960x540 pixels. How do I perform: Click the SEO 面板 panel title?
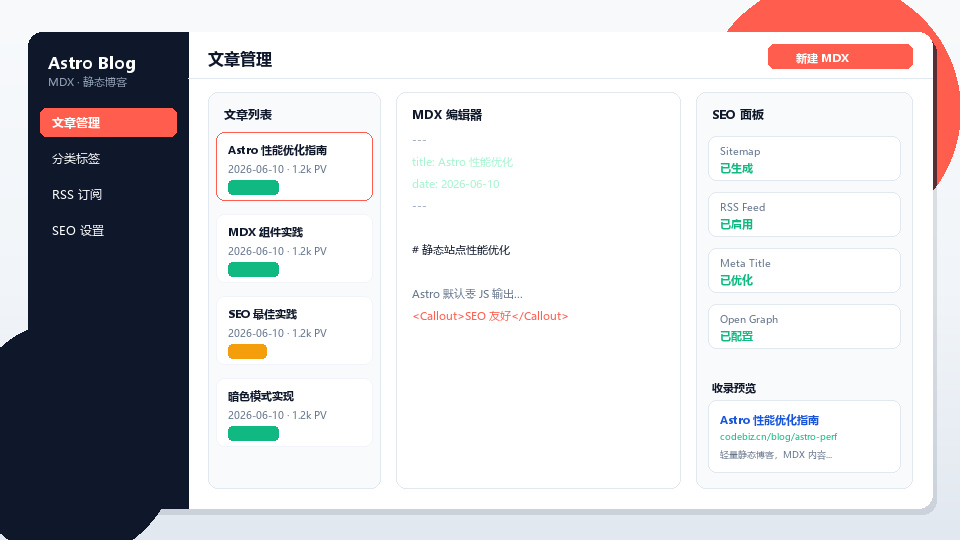click(738, 114)
